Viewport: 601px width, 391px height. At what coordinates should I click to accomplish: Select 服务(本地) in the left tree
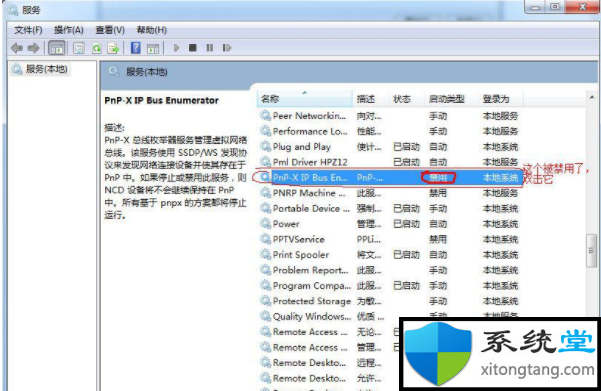tap(46, 69)
